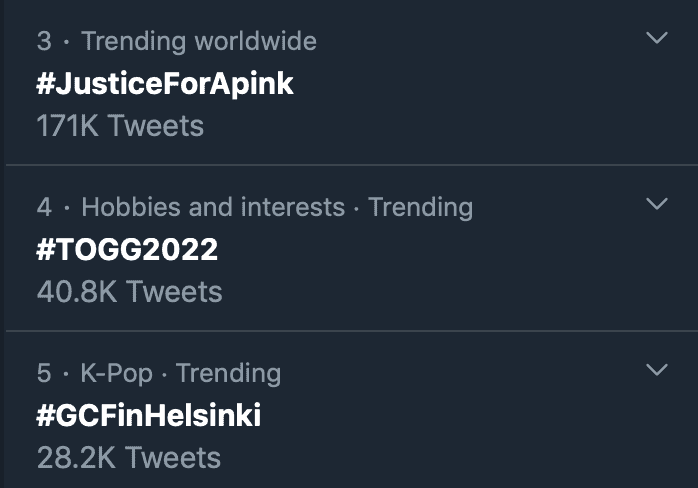Click Trending text after K-Pop

(x=228, y=373)
